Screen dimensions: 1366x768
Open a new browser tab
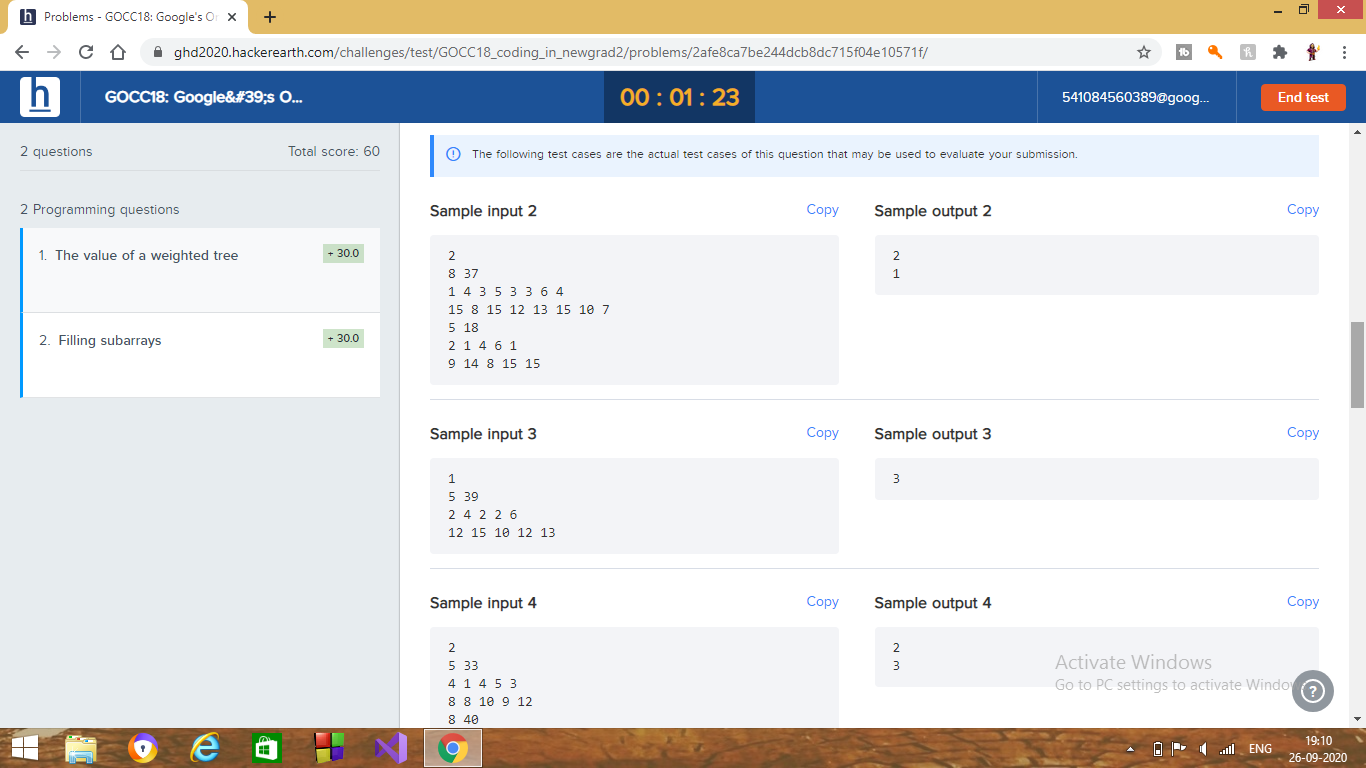270,17
